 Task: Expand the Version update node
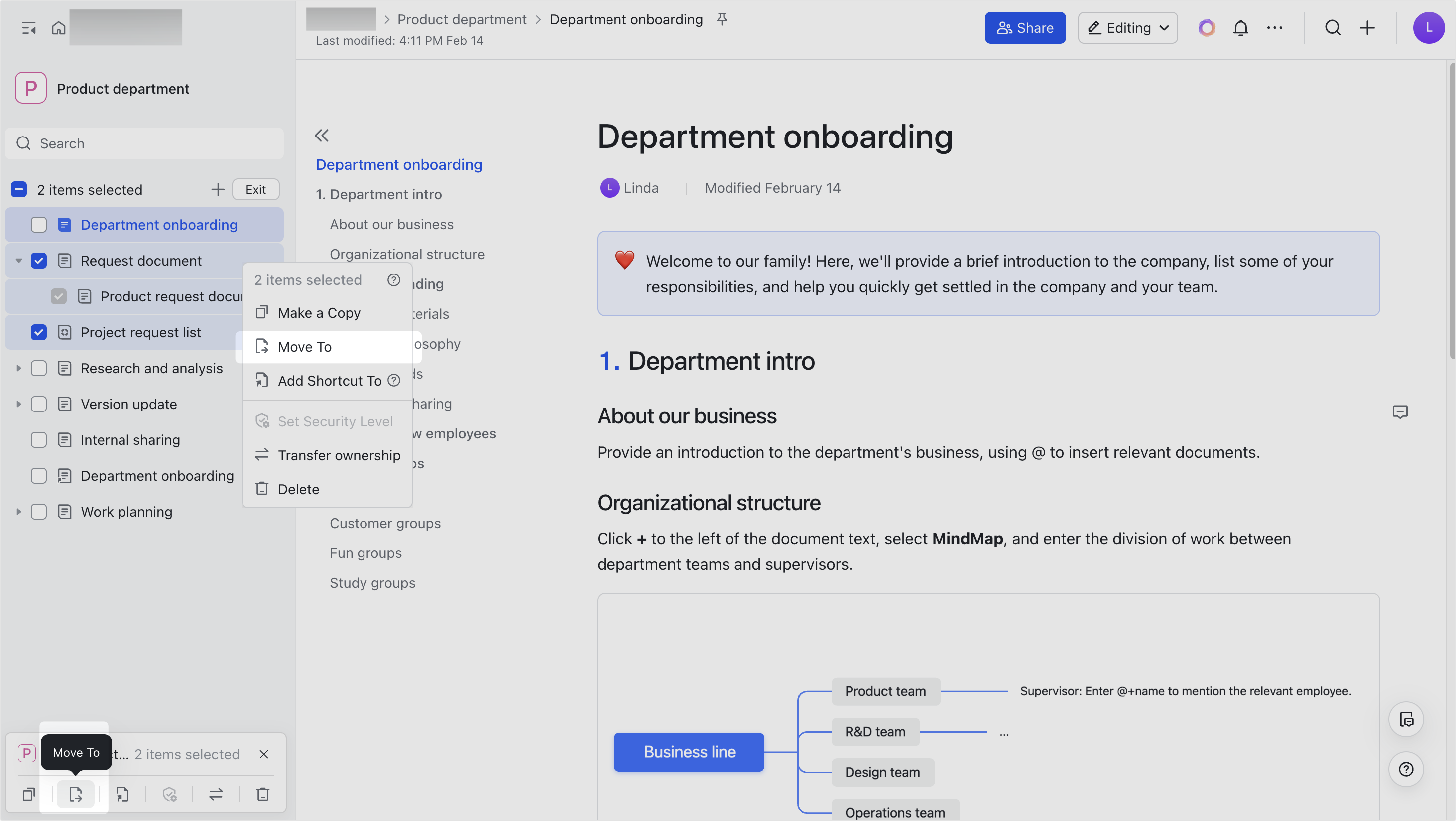pos(18,405)
